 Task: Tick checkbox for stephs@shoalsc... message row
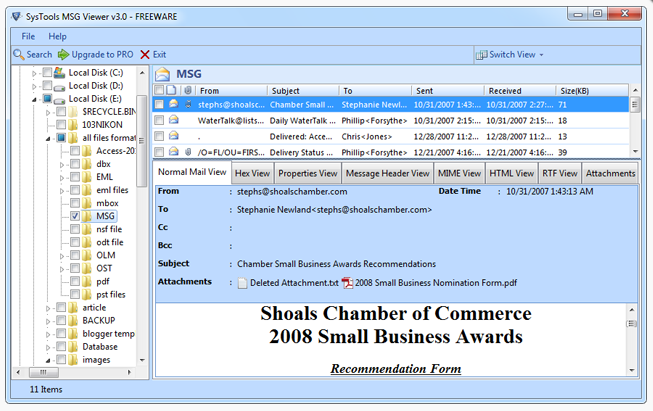point(159,105)
